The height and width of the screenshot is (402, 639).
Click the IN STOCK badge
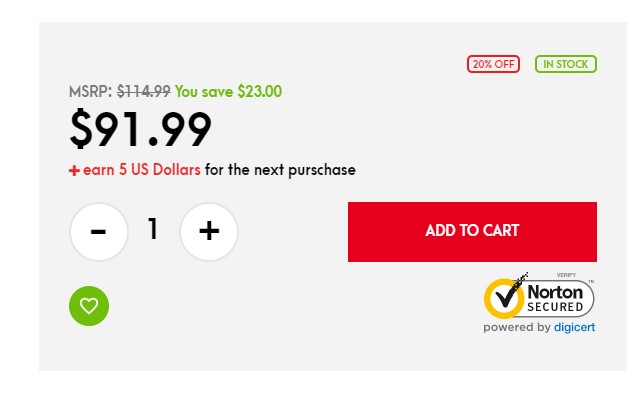566,64
